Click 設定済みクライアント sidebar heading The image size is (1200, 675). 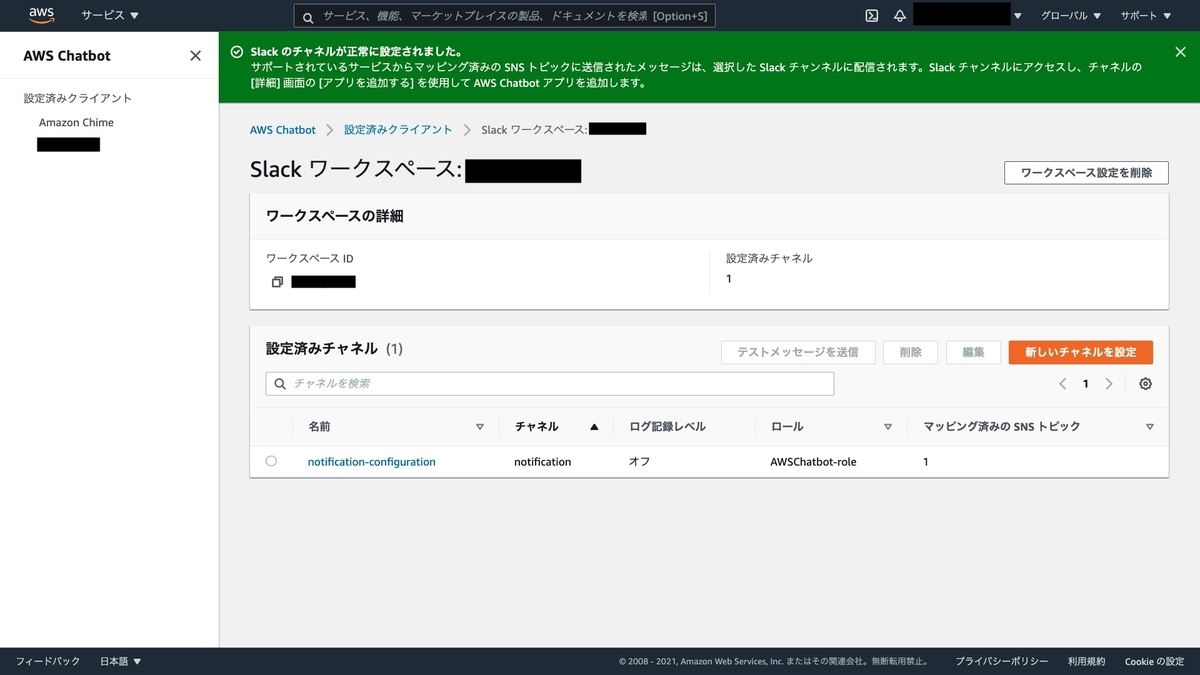point(78,98)
